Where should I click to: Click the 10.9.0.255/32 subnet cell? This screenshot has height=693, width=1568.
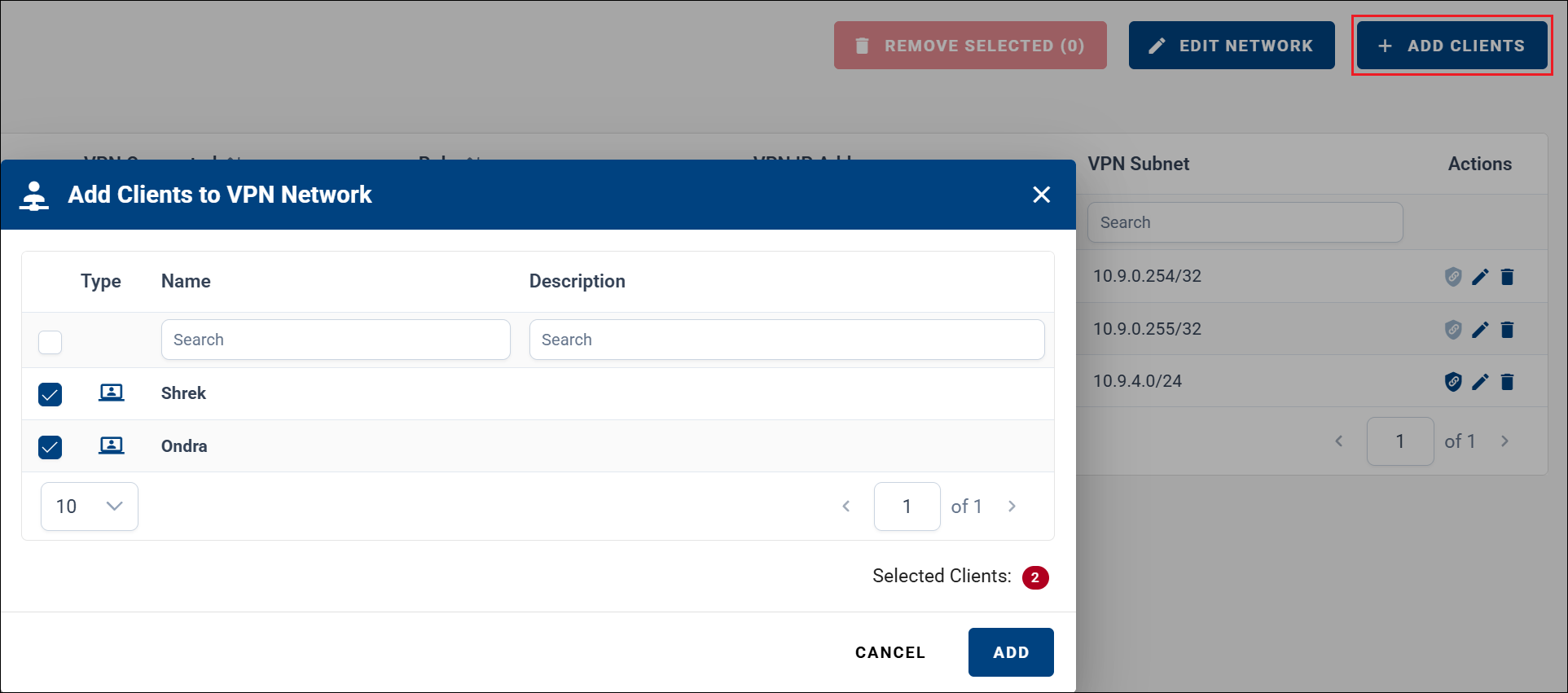1148,329
